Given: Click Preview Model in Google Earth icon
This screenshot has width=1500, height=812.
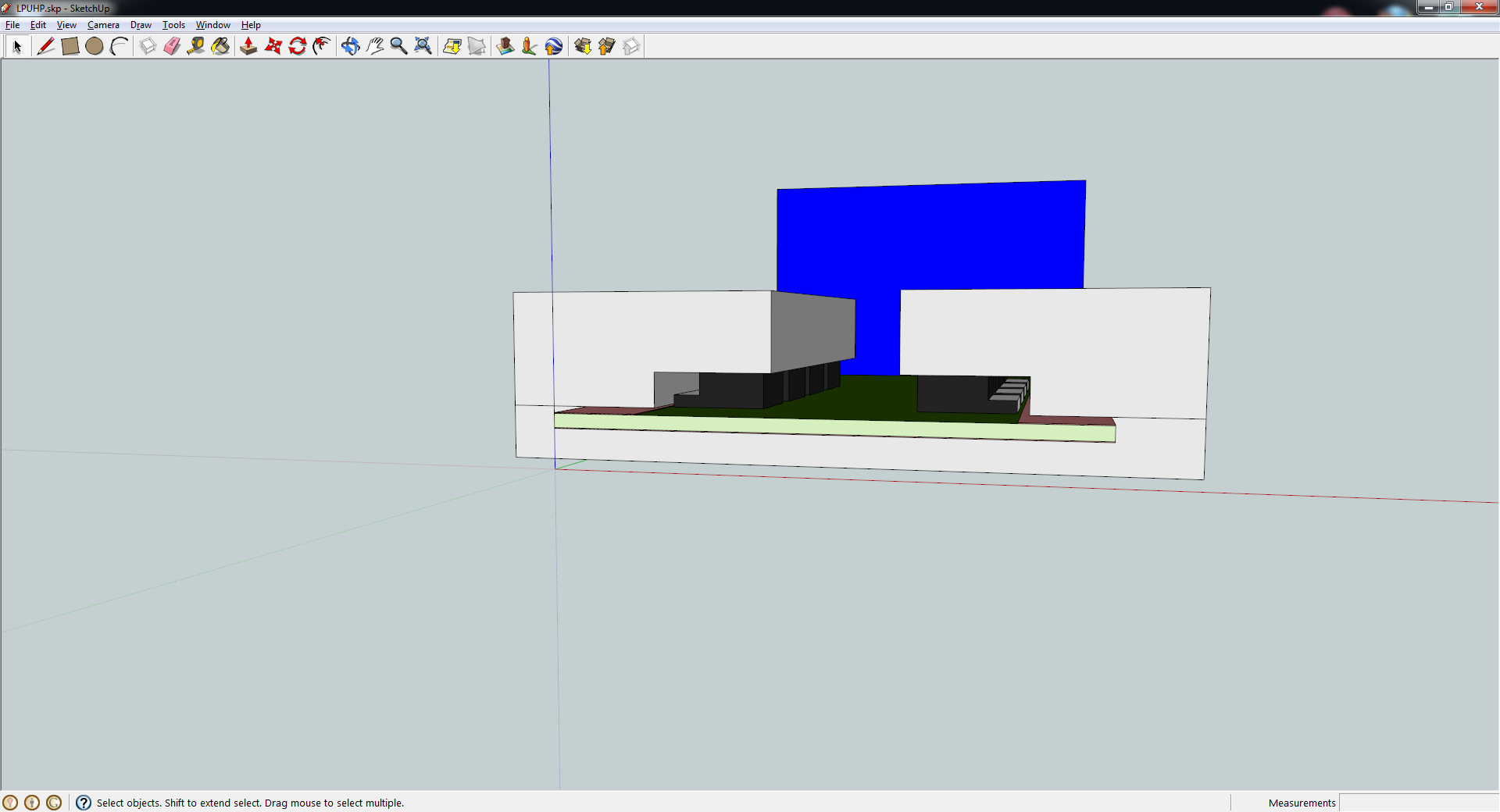Looking at the screenshot, I should 554,47.
